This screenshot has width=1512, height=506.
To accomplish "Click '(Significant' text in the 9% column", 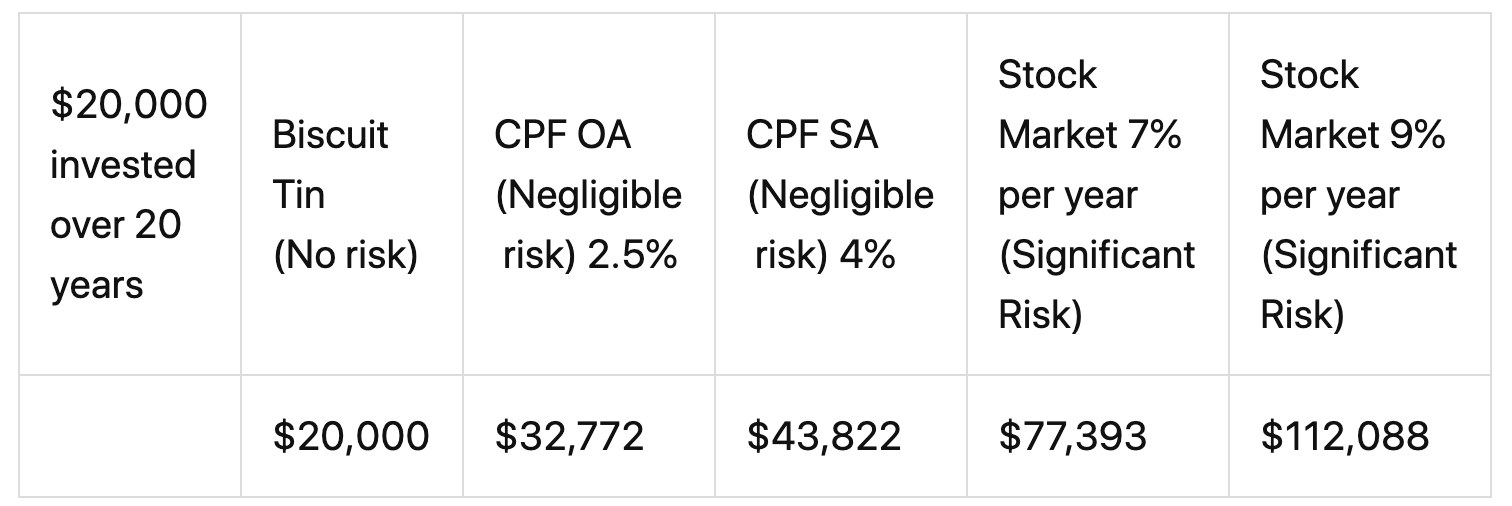I will [1359, 256].
